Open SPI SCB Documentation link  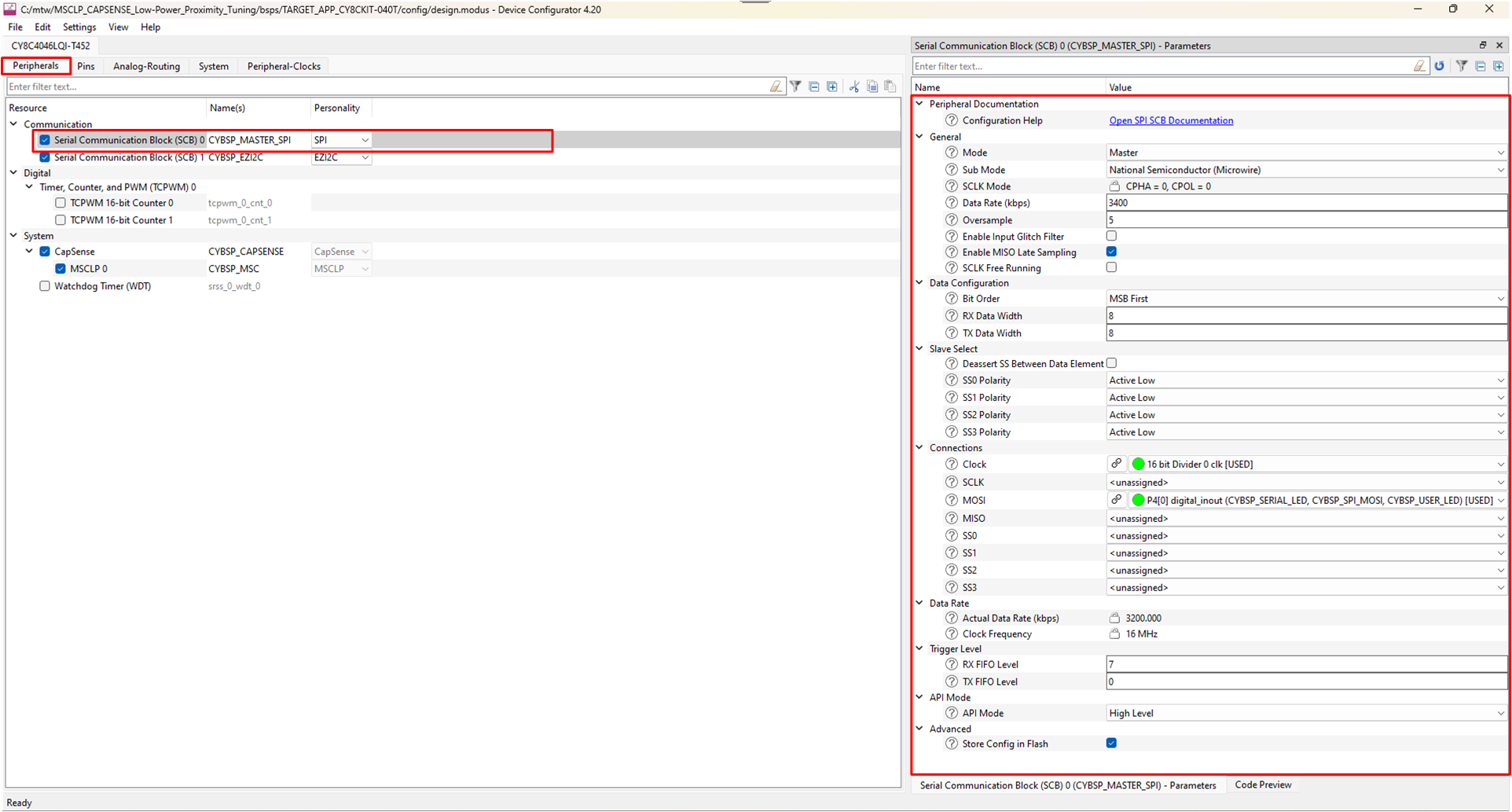click(x=1171, y=120)
